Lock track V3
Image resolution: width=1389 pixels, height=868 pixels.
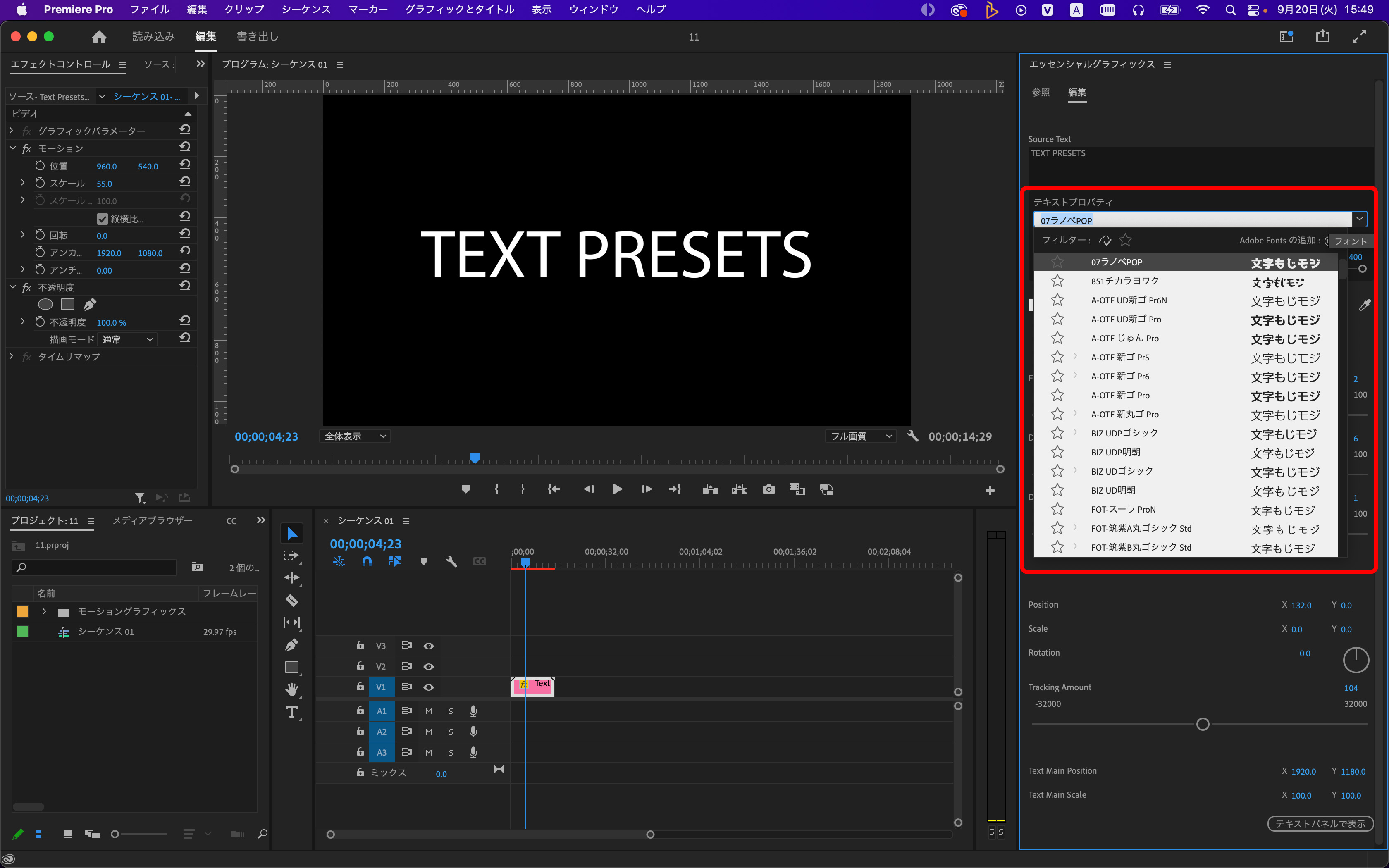click(x=360, y=645)
